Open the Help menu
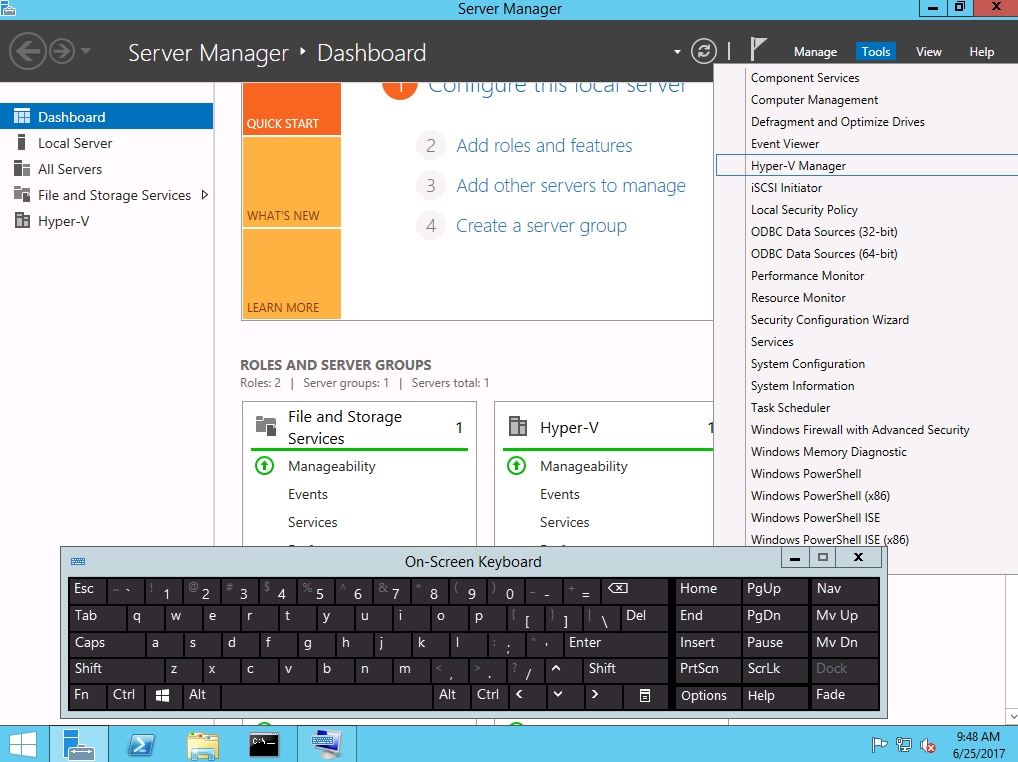Image resolution: width=1018 pixels, height=762 pixels. coord(981,52)
